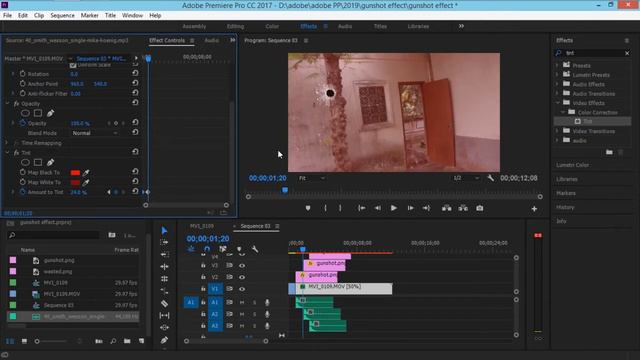640x360 pixels.
Task: Select the Slide tool
Action: (x=164, y=327)
